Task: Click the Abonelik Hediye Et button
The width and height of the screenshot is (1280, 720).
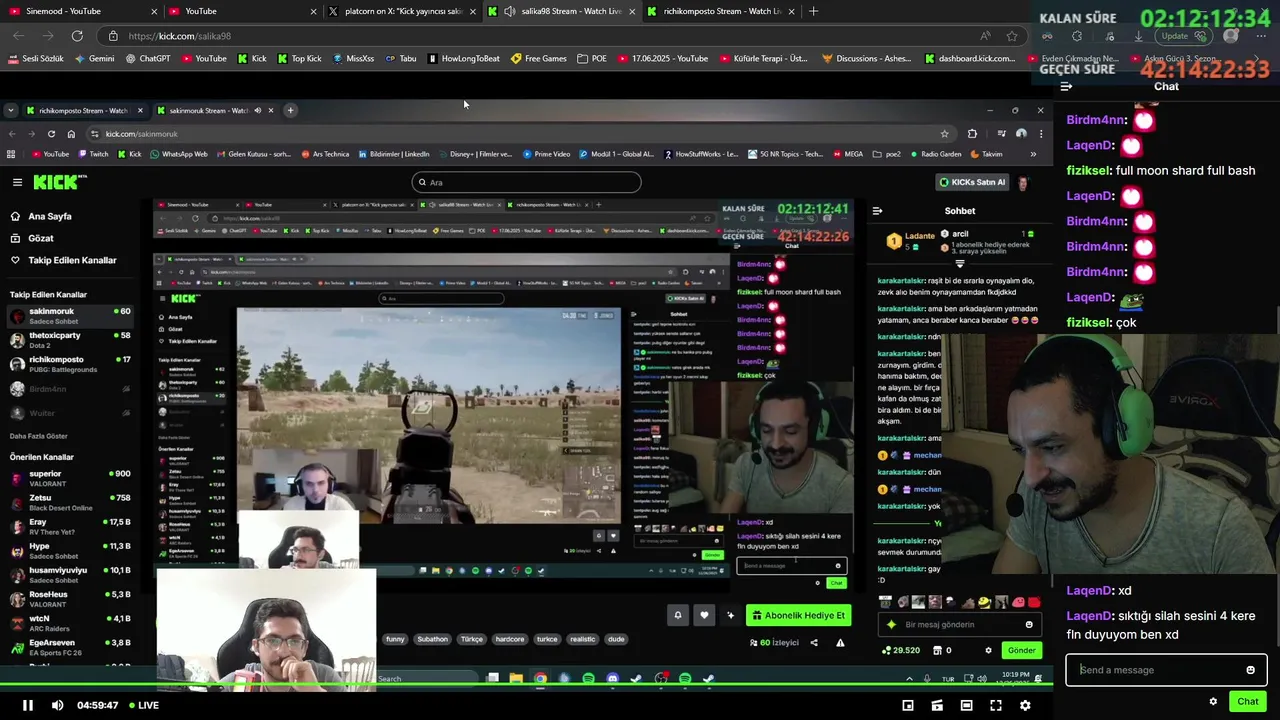Action: click(x=798, y=615)
